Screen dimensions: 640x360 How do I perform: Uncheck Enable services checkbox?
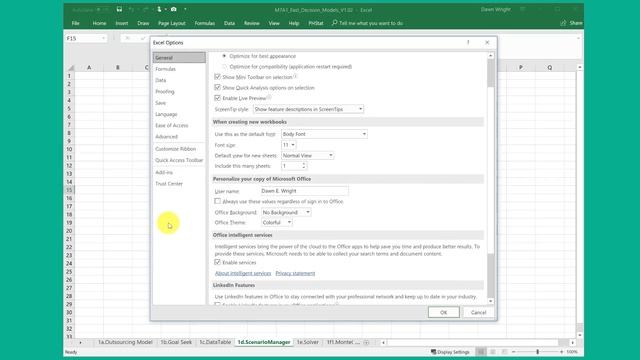(218, 262)
